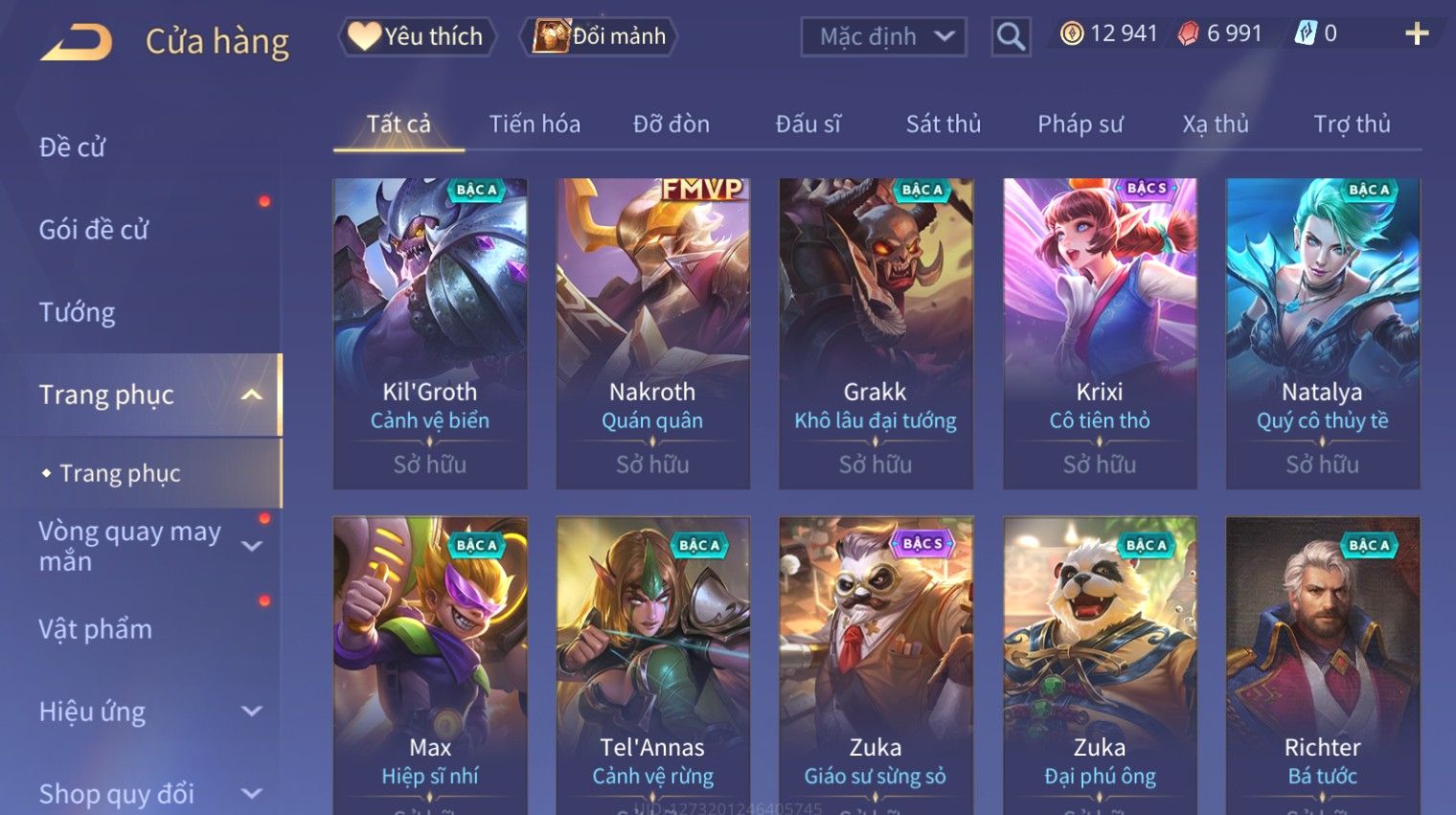Tap the plus icon to add currency

[x=1417, y=34]
